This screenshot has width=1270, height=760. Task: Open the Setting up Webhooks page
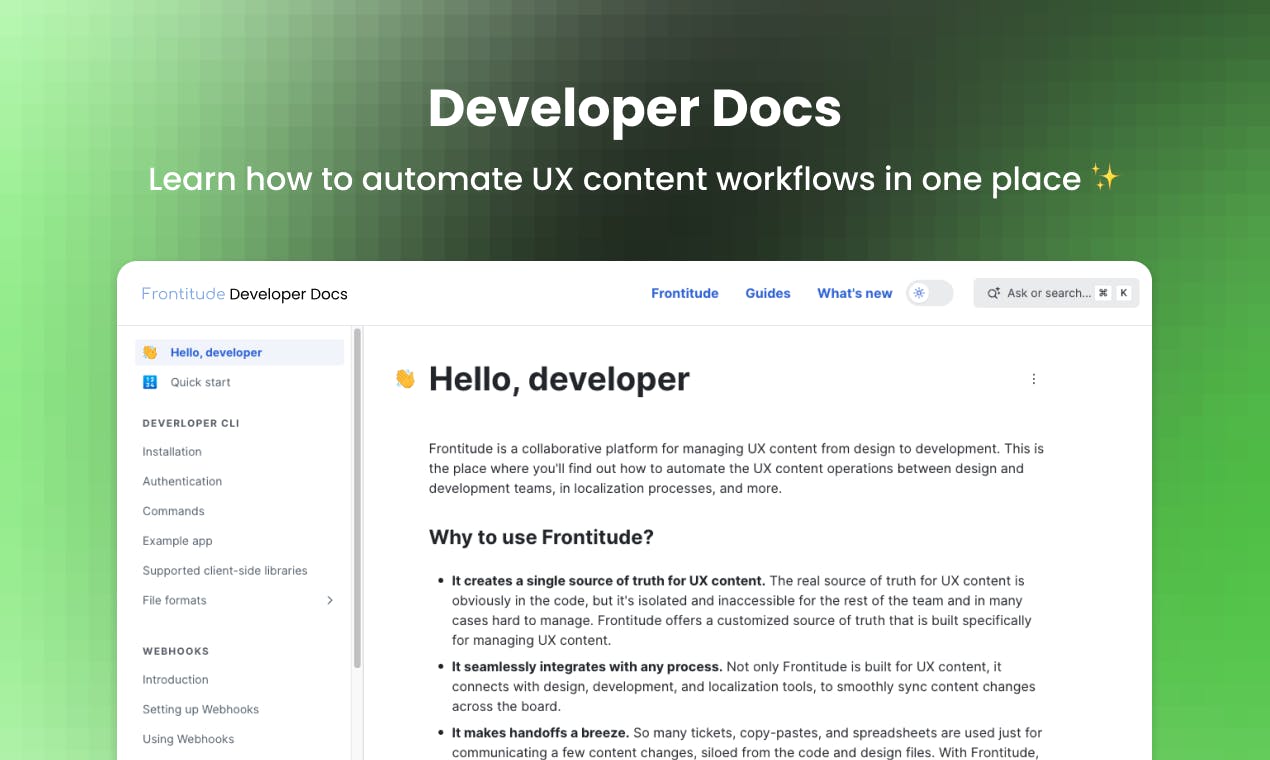tap(200, 709)
